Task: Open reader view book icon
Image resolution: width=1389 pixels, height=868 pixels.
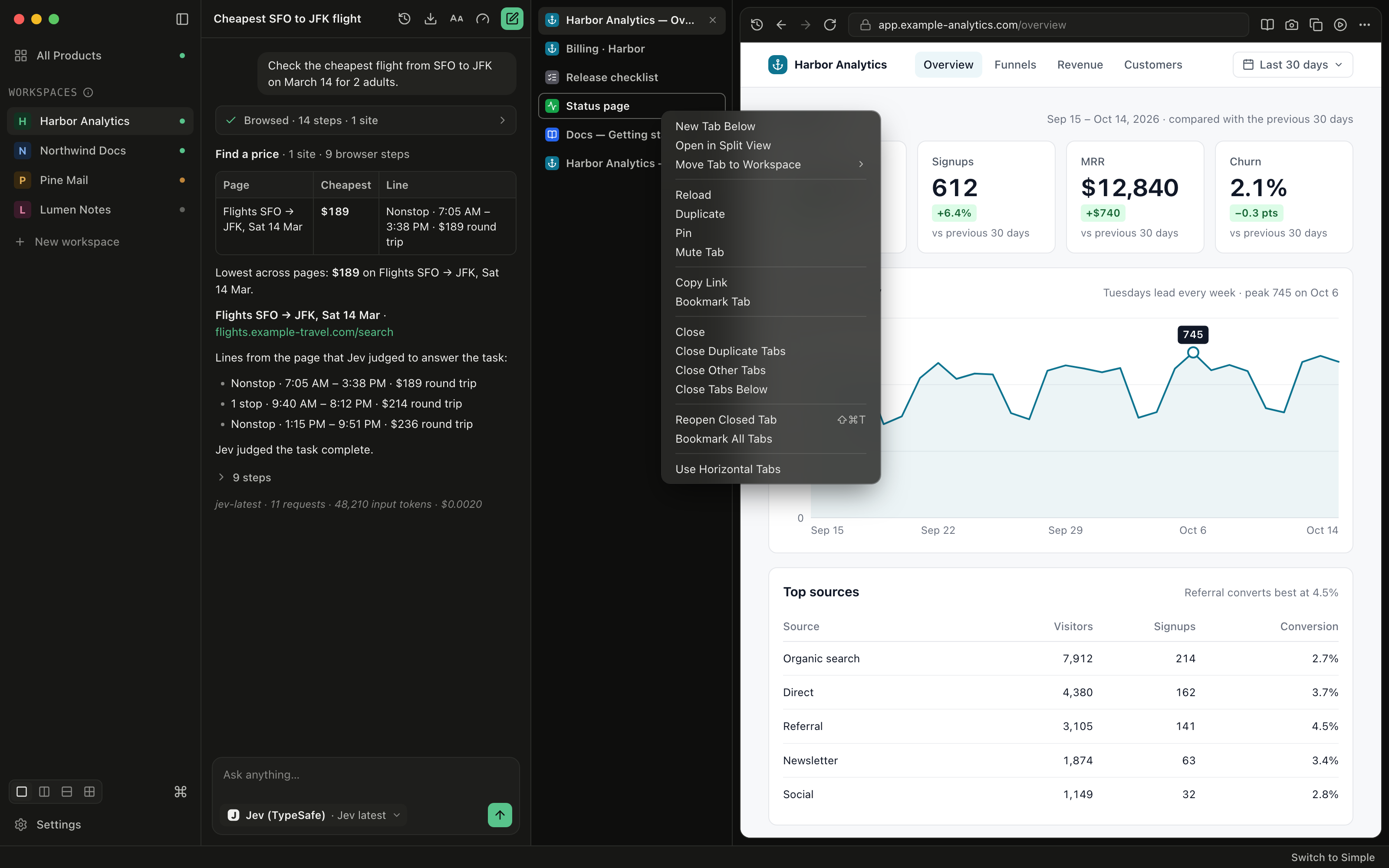Action: (x=1267, y=25)
